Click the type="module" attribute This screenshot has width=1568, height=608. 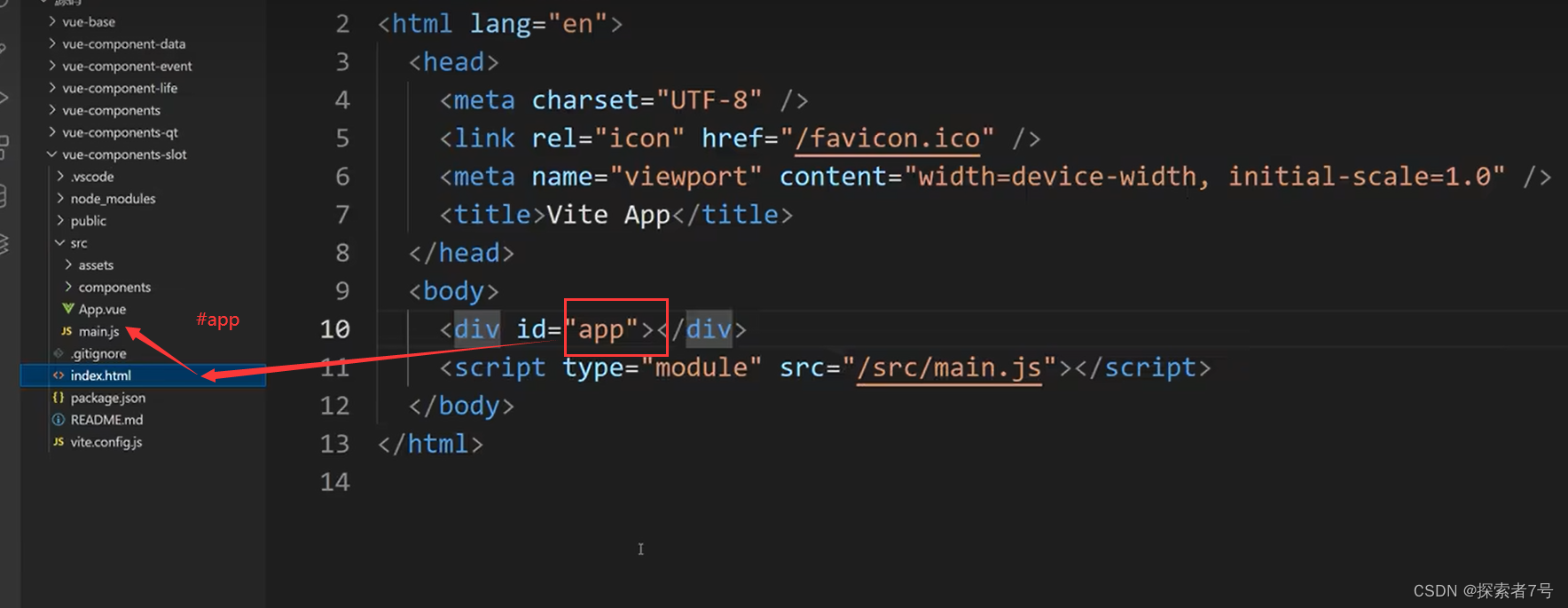pyautogui.click(x=662, y=367)
